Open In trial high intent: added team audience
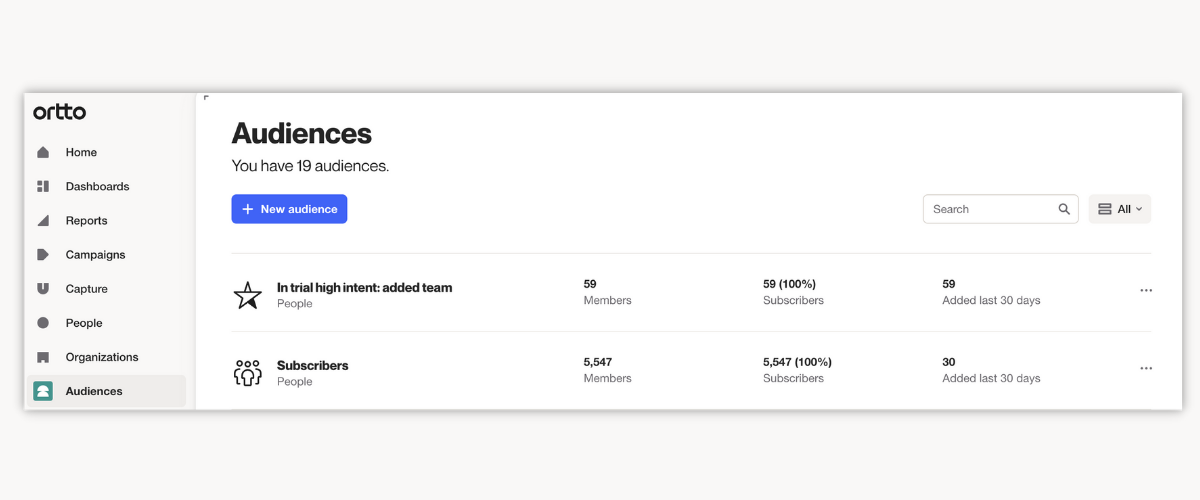 [364, 288]
